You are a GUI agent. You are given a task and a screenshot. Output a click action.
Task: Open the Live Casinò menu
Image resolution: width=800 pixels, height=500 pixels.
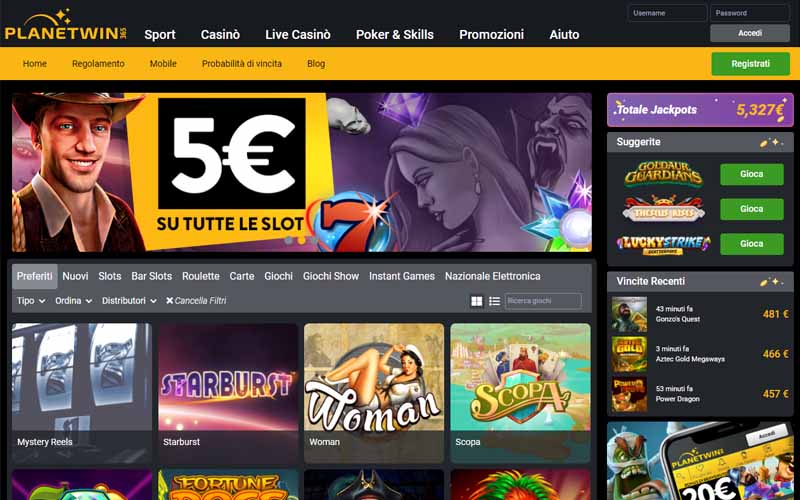pos(297,35)
